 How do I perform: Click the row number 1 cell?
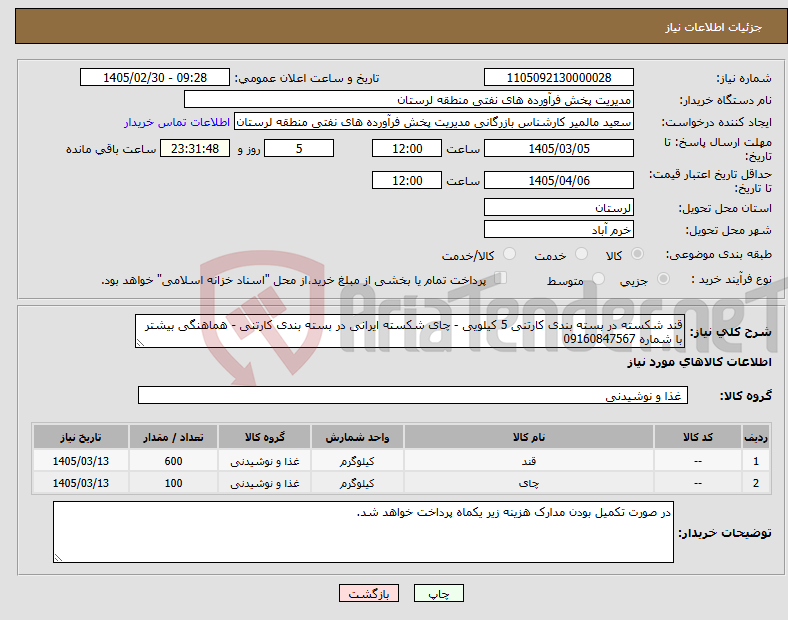point(756,461)
